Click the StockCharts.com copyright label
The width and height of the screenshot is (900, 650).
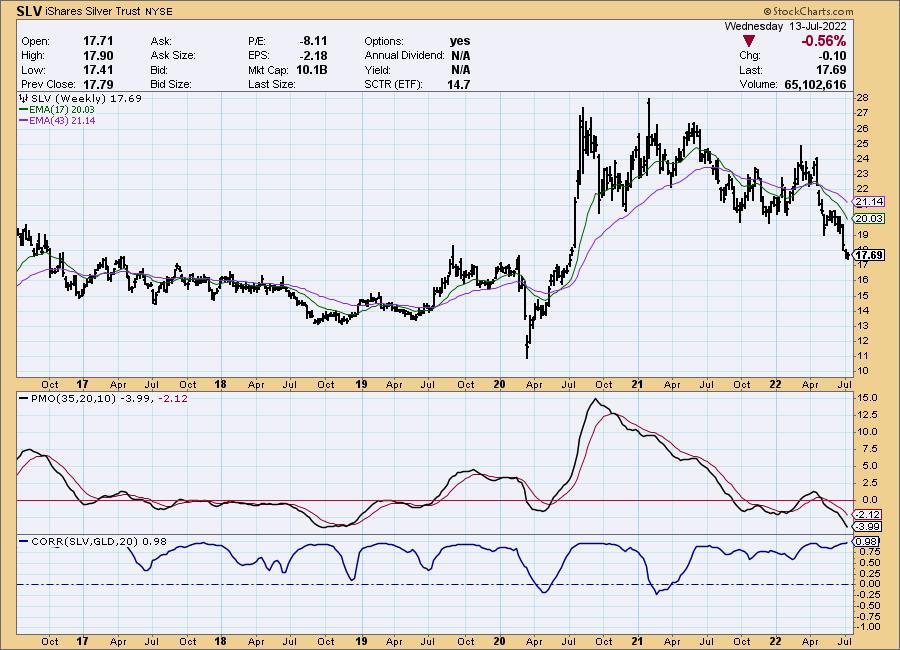coord(808,11)
